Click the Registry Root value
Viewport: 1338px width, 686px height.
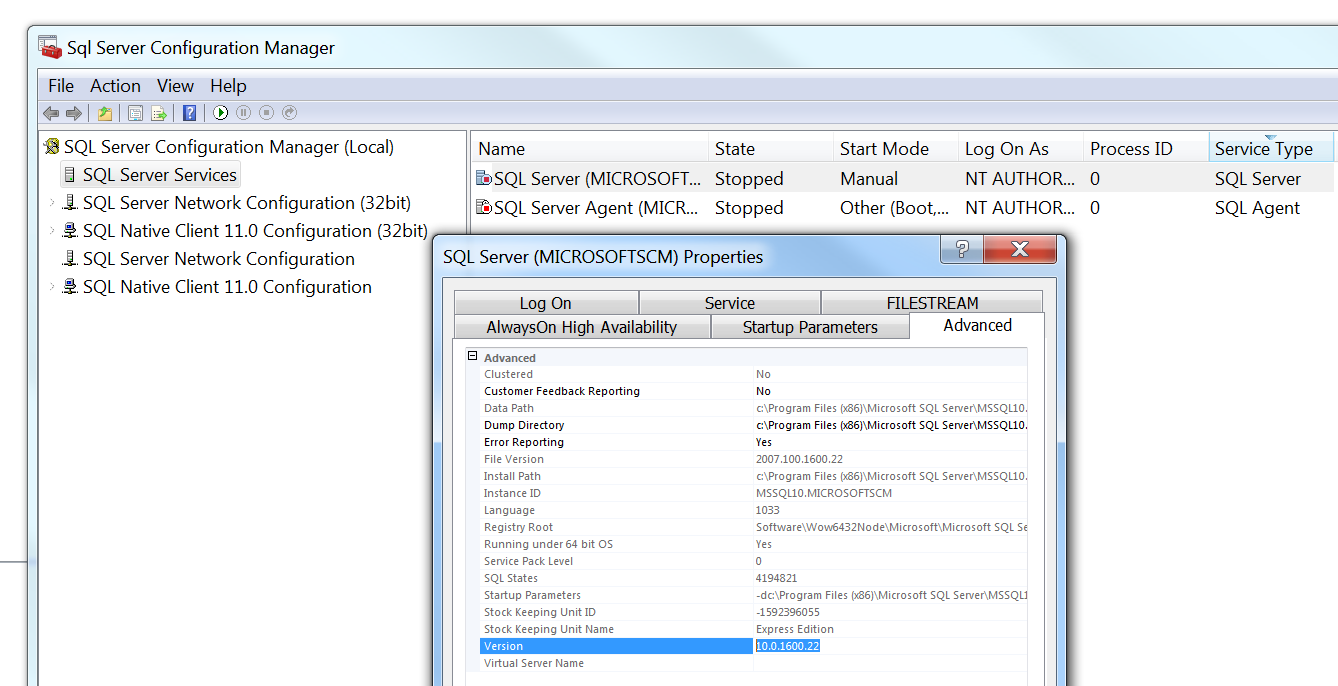(x=891, y=527)
